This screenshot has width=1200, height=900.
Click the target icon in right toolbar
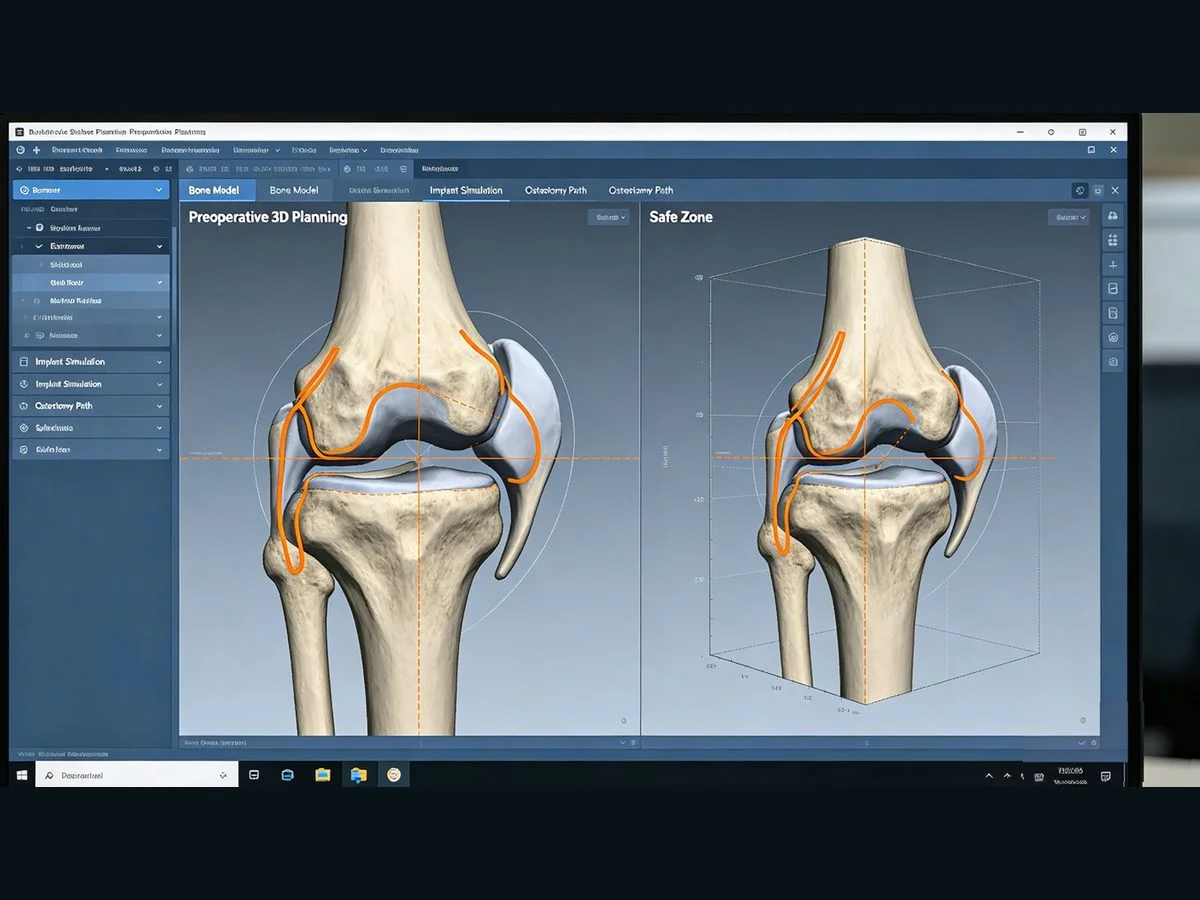pos(1113,337)
